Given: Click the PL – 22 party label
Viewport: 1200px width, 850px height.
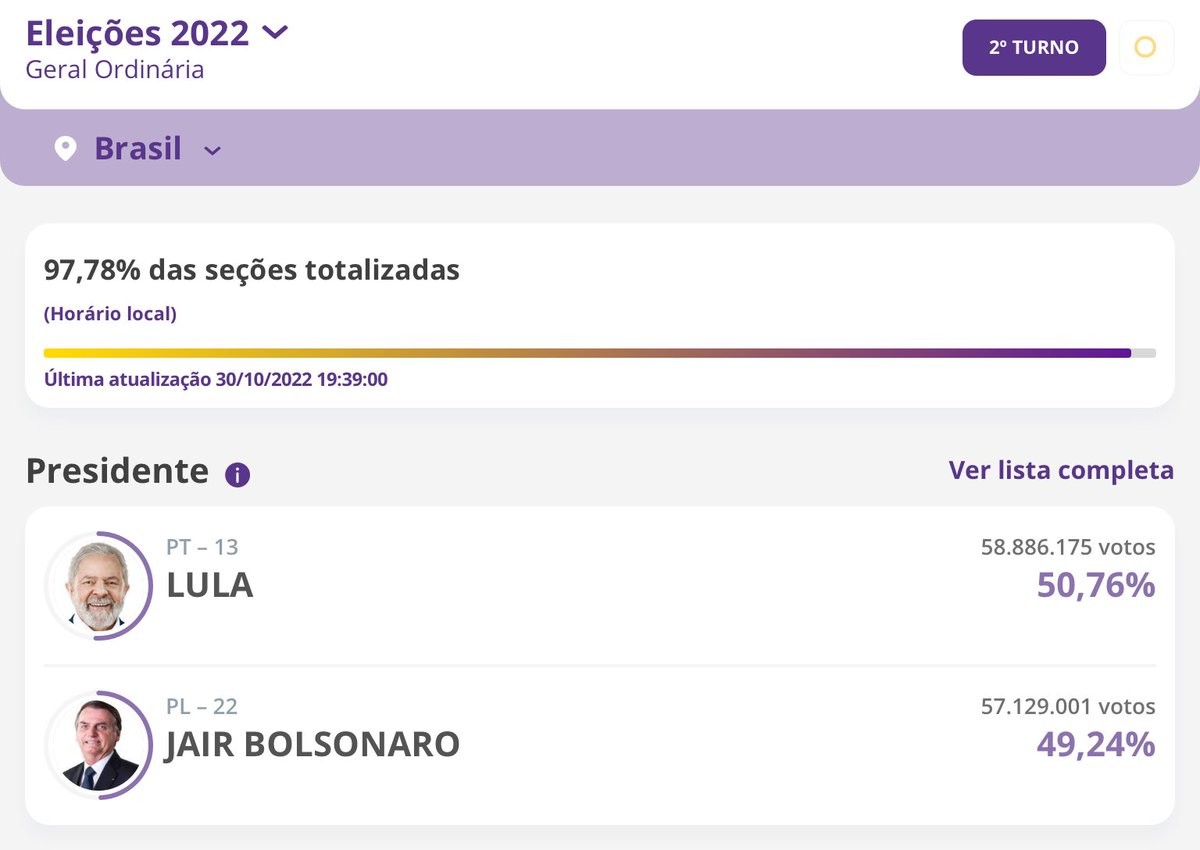Looking at the screenshot, I should pos(202,707).
